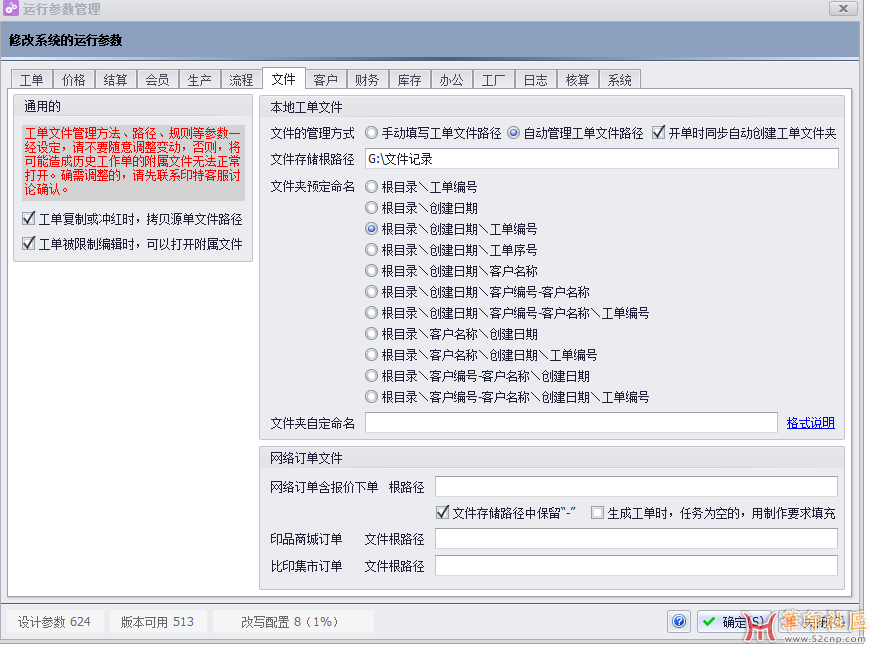This screenshot has height=646, width=870.
Task: Open the 格式说明 link
Action: (810, 423)
